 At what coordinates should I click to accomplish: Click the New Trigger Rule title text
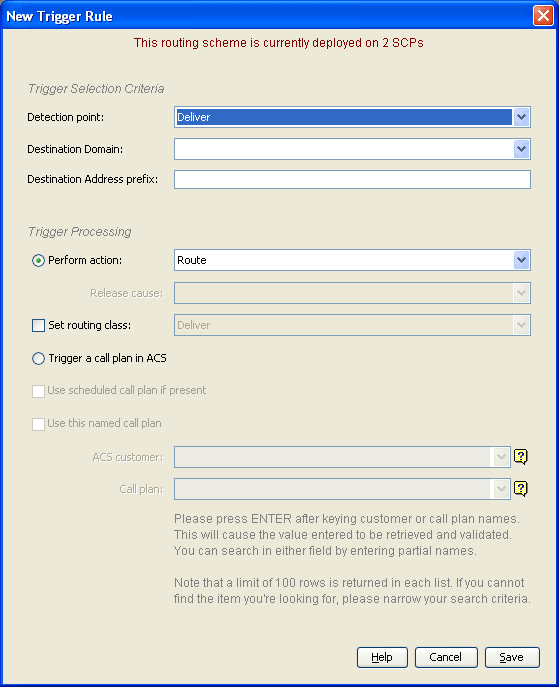[x=60, y=17]
